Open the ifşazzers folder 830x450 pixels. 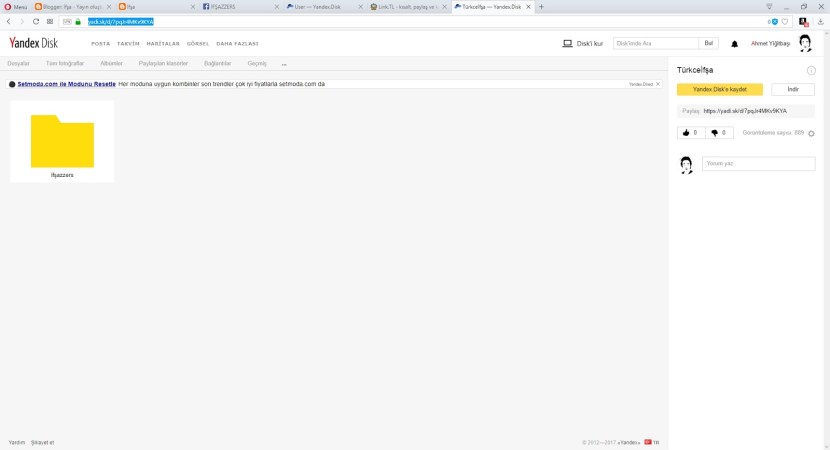pos(62,142)
